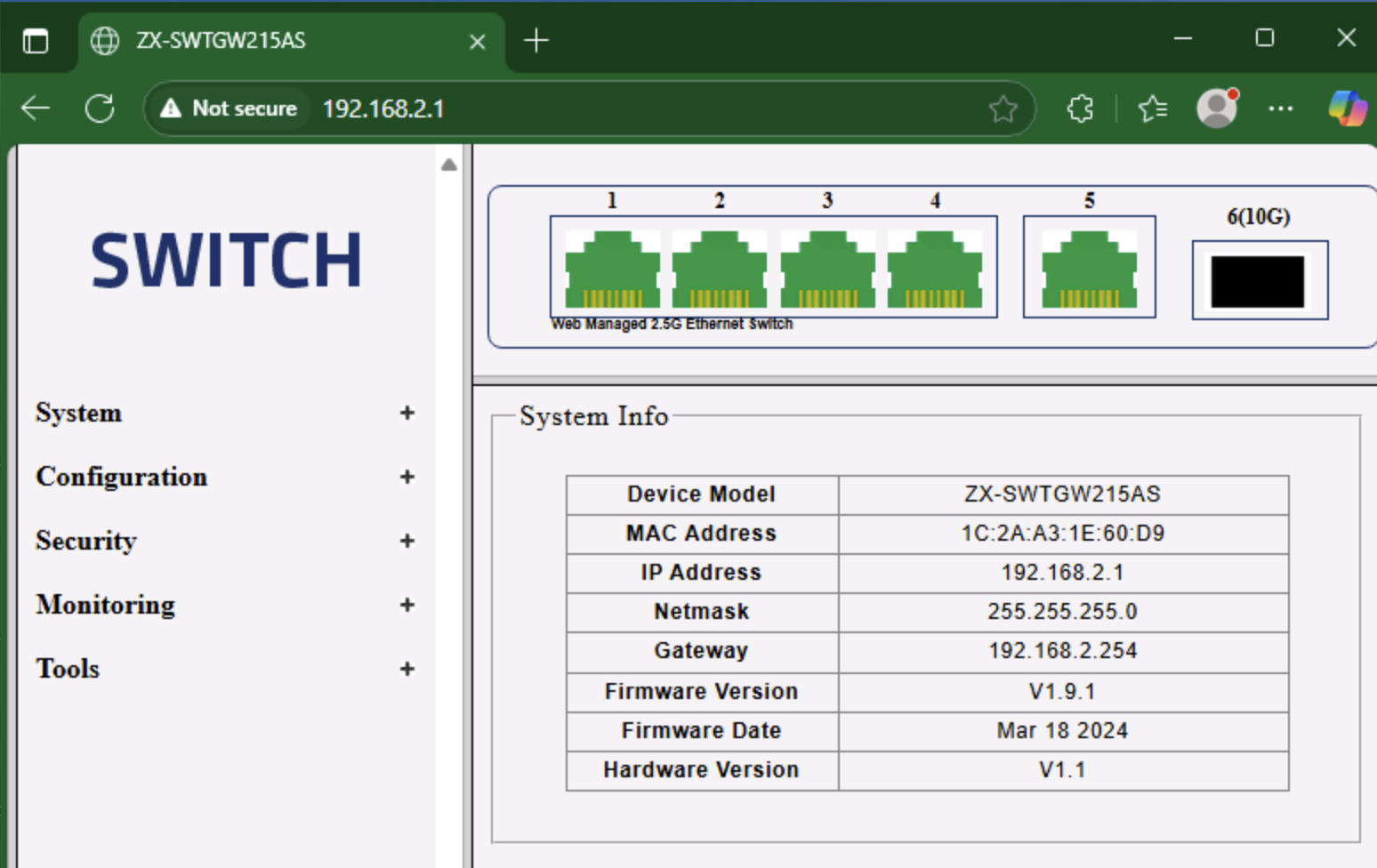This screenshot has width=1377, height=868.
Task: Expand the Security menu plus sign
Action: [407, 541]
